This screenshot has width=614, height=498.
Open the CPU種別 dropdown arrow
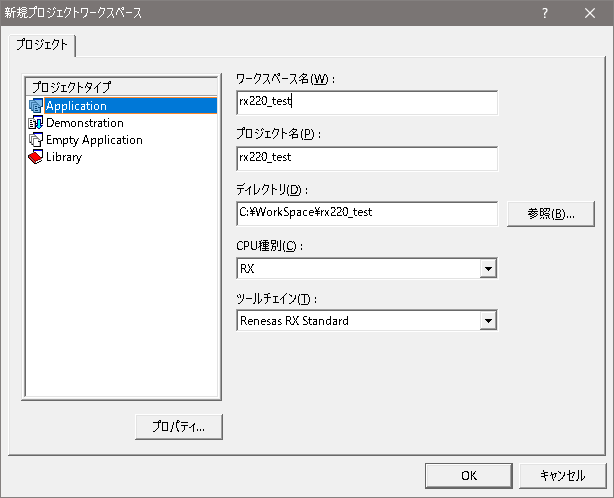(488, 269)
